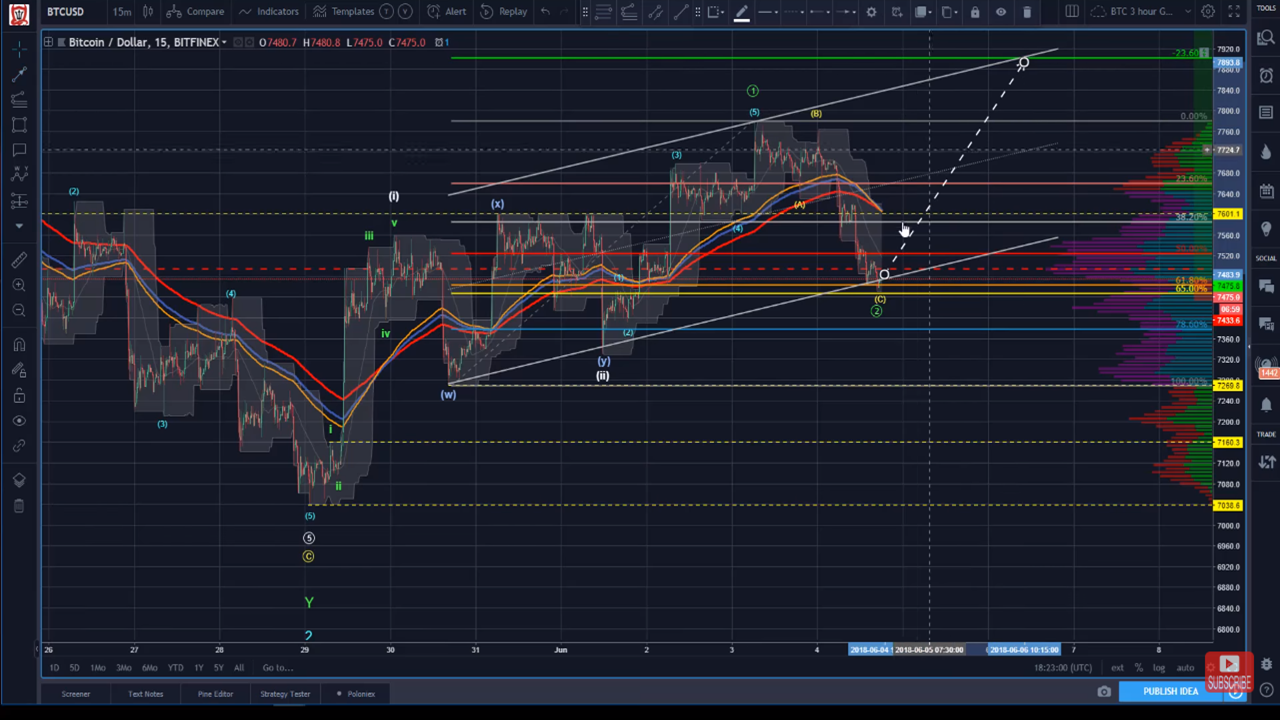Toggle magnet mode for drawings
This screenshot has height=720, width=1280.
point(19,345)
